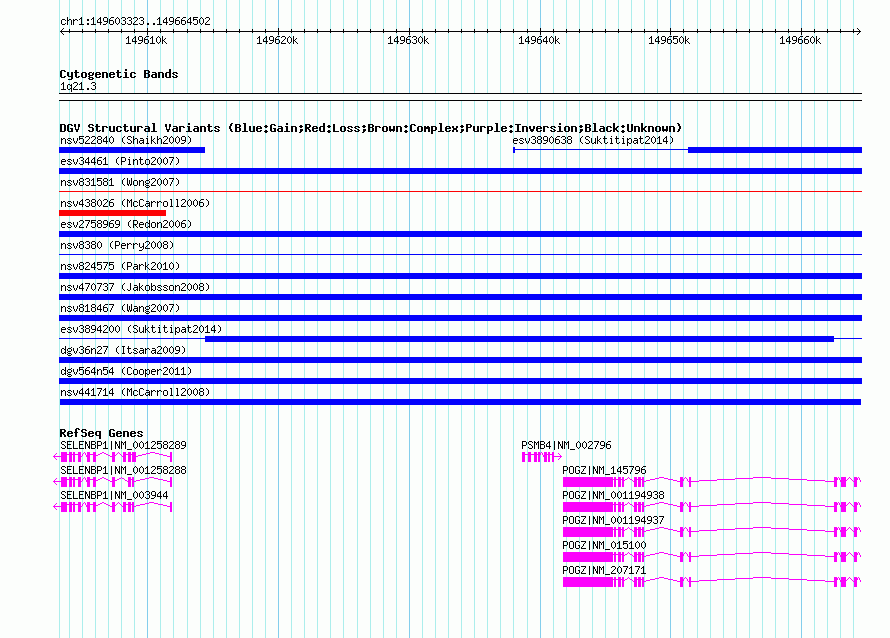Click the esv3894200 blue gain bar
Screen dimensions: 890x638
[519, 339]
